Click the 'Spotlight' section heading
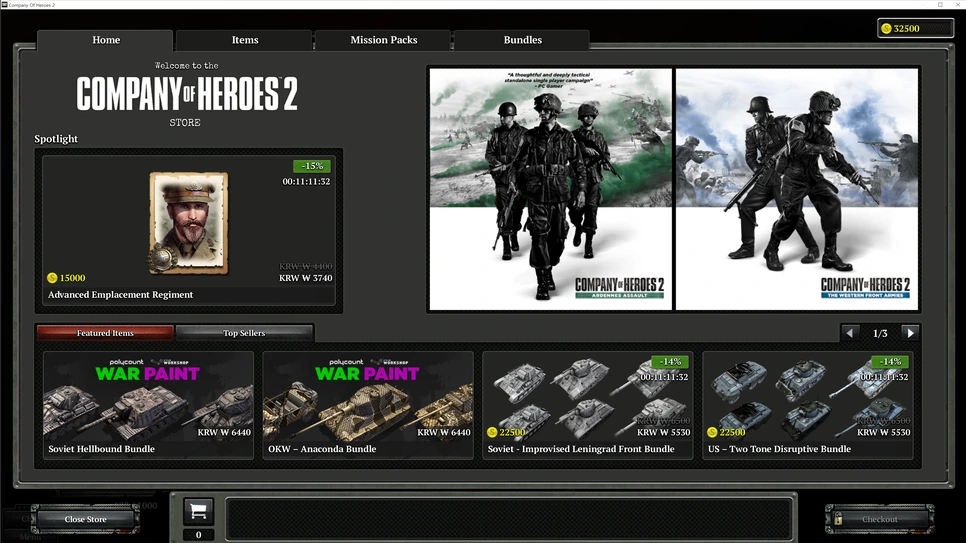 pyautogui.click(x=56, y=139)
